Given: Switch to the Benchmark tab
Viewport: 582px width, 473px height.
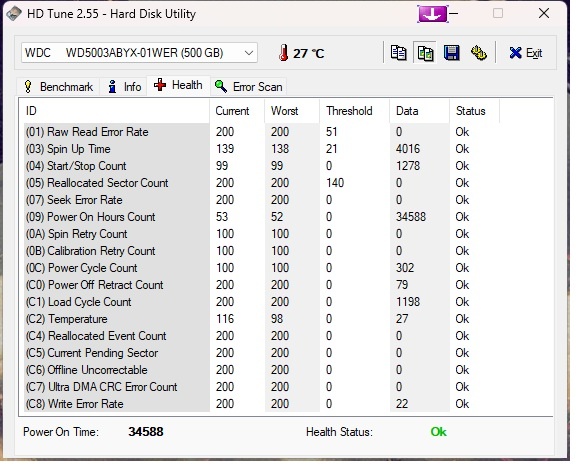Looking at the screenshot, I should click(58, 87).
